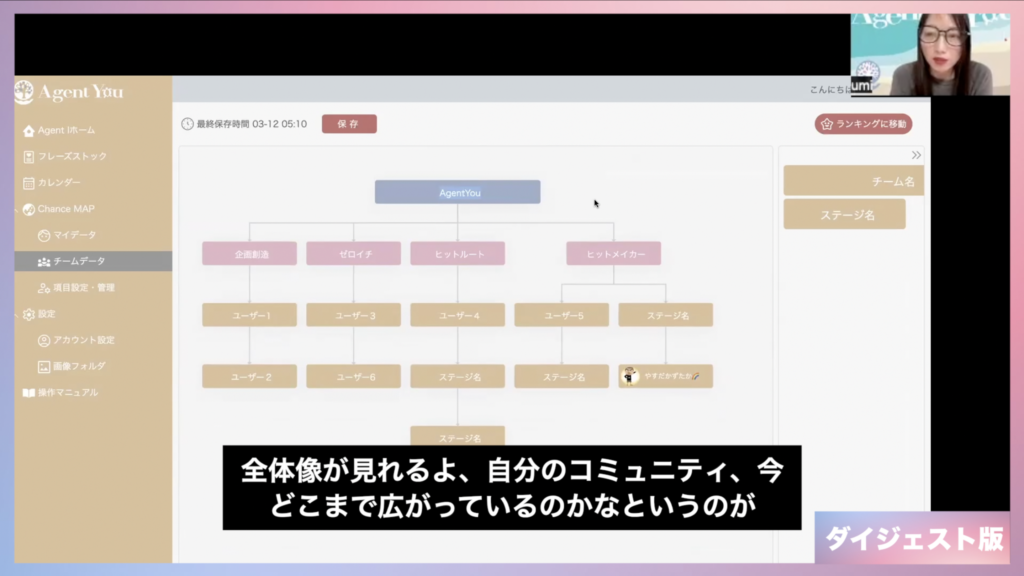Click the avatar thumbnail in user node
Viewport: 1024px width, 576px height.
point(630,376)
